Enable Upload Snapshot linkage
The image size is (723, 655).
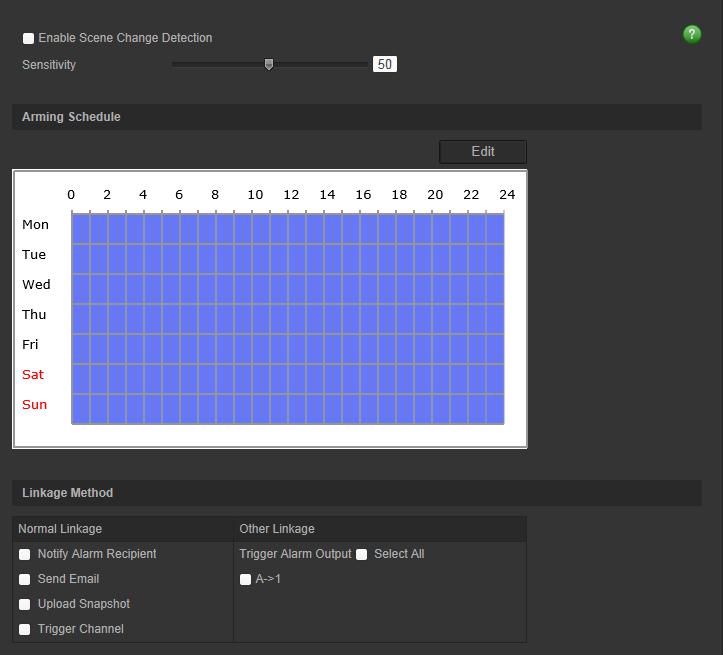24,604
